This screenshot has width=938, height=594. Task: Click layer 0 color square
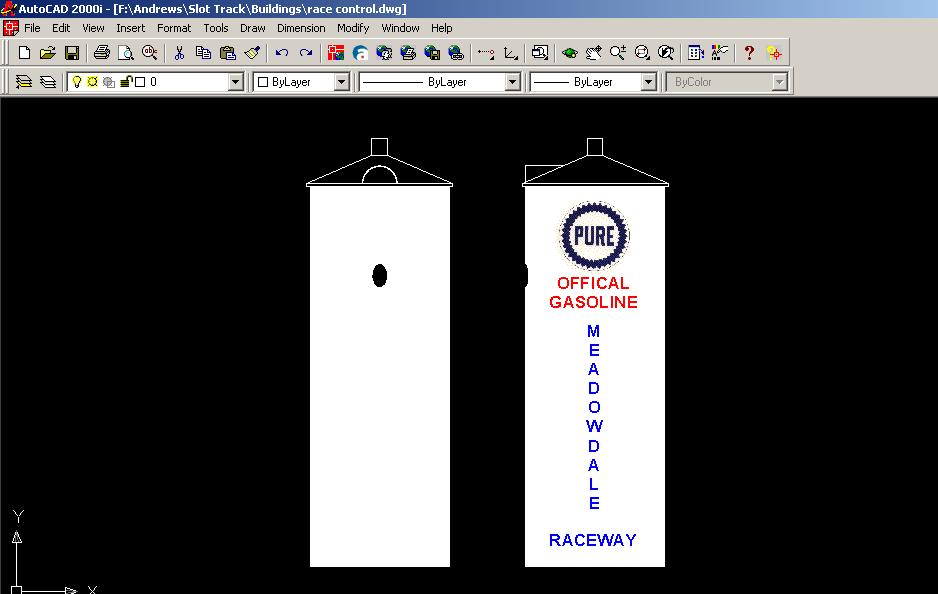140,82
